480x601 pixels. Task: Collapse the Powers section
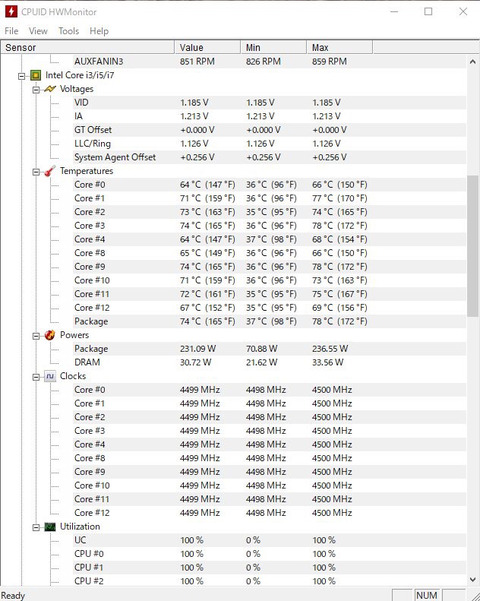click(36, 336)
